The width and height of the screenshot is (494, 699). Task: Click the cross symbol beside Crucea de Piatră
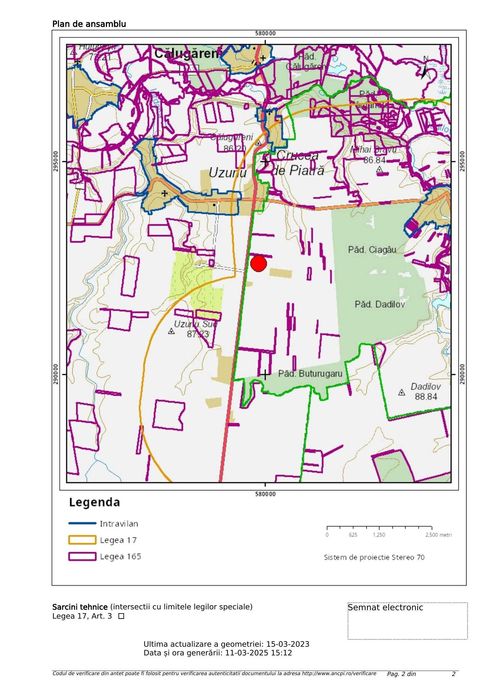coord(265,161)
